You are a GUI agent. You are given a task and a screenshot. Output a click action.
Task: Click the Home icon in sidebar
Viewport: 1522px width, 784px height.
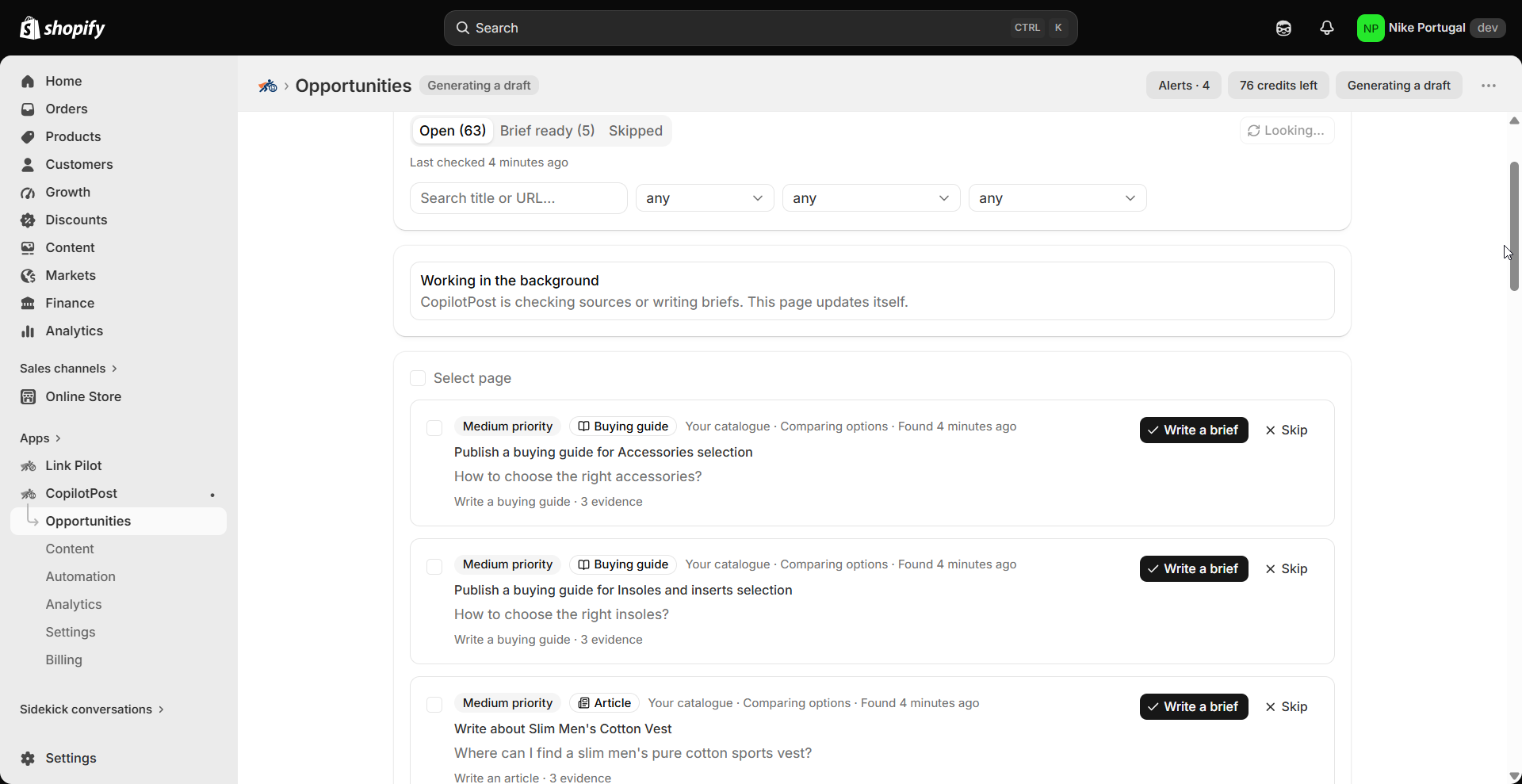coord(28,81)
